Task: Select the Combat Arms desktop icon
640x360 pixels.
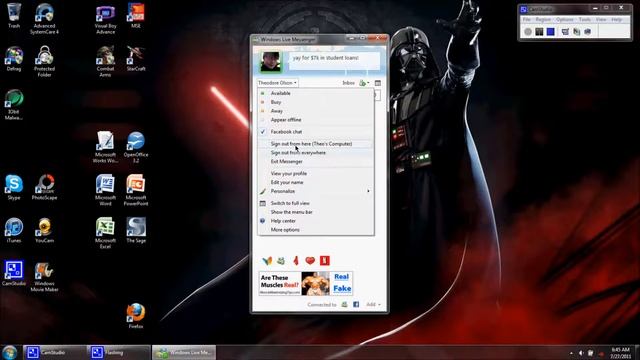Action: point(105,61)
